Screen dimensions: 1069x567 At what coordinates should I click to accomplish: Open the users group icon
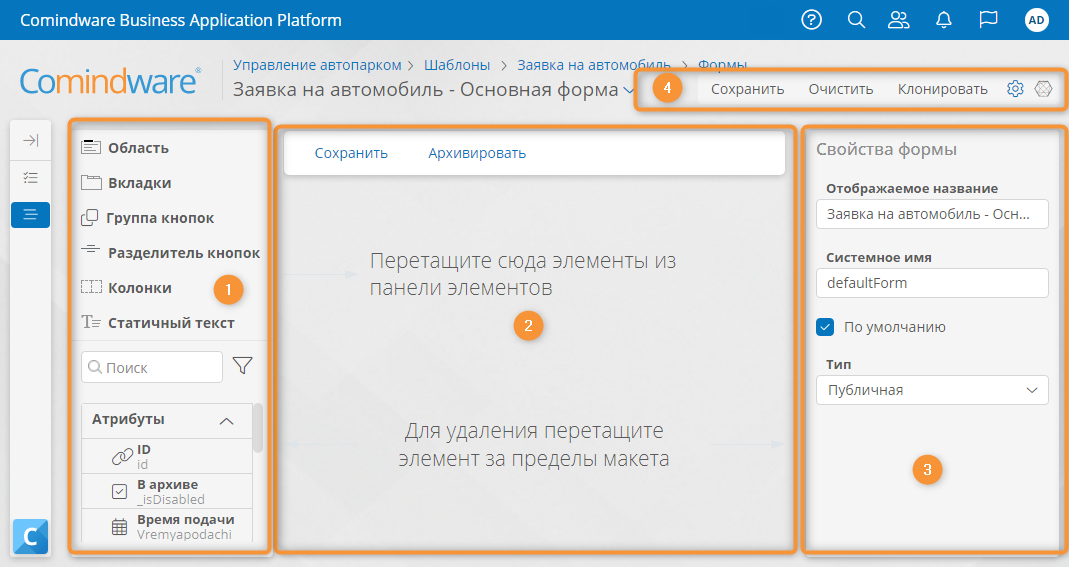click(x=899, y=20)
